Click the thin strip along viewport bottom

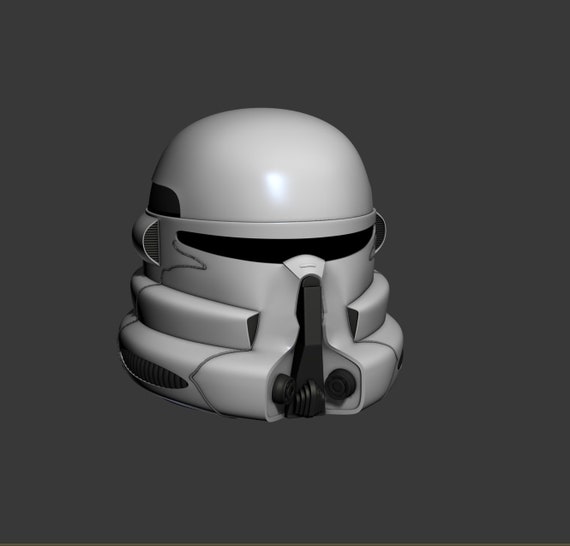point(285,544)
